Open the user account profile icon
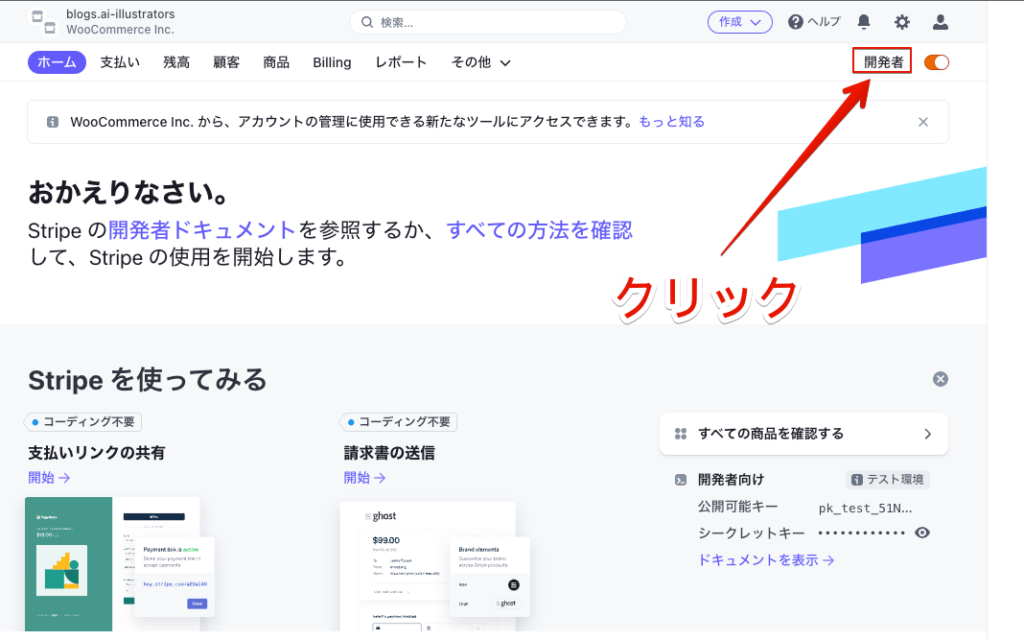Viewport: 1024px width, 640px height. click(940, 22)
